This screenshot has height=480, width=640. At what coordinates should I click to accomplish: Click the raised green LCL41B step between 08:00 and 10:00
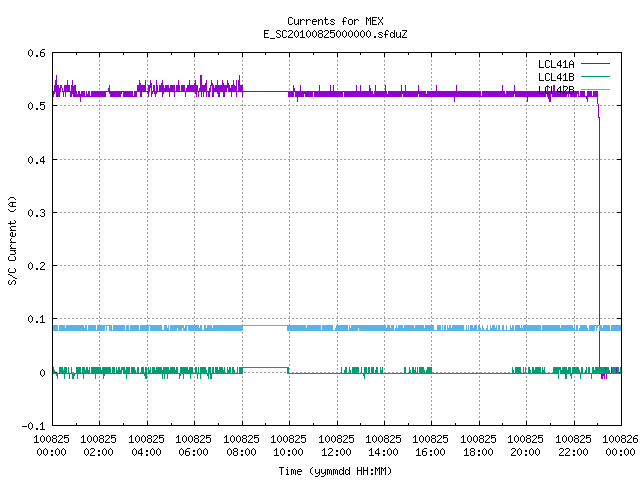point(266,368)
